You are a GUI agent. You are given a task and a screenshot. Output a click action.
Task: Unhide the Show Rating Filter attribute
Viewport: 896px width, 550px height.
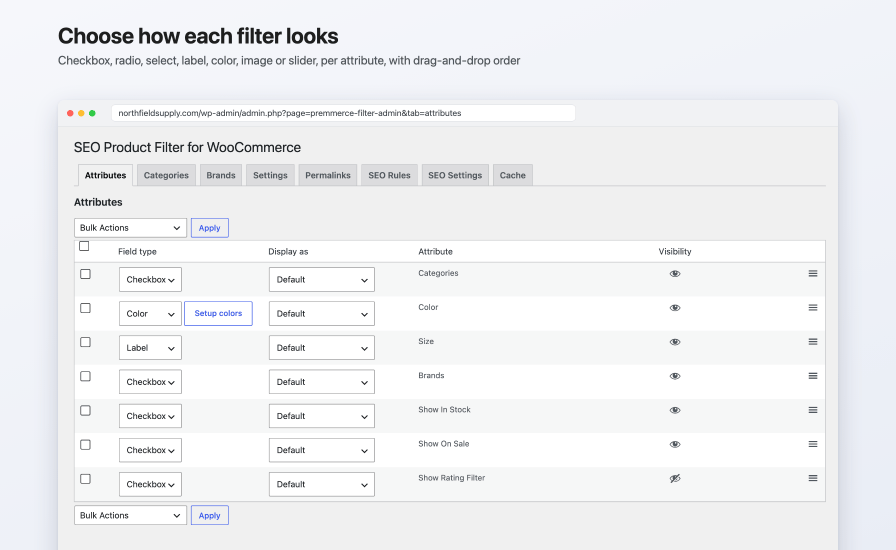pos(675,479)
